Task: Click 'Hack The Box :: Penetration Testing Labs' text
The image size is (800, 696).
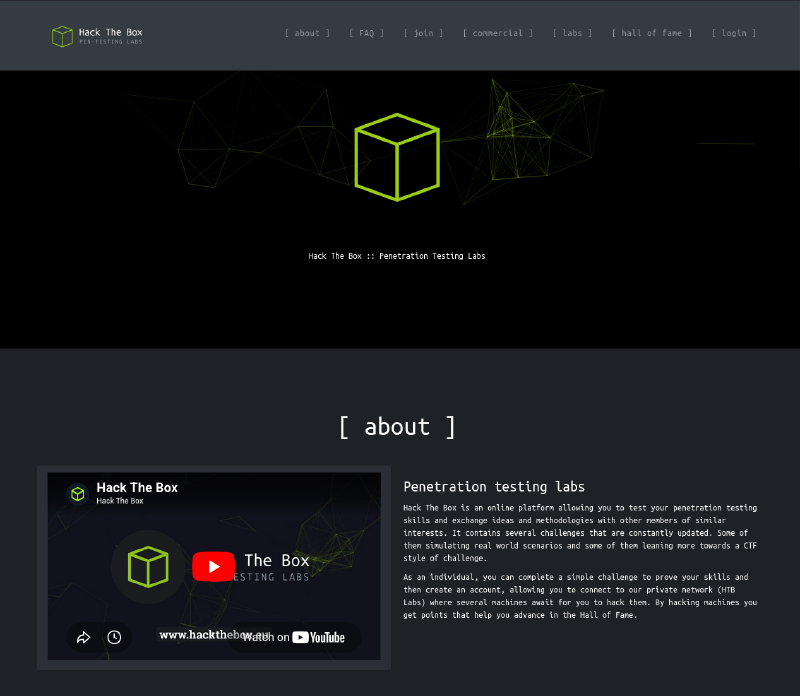Action: pyautogui.click(x=396, y=256)
